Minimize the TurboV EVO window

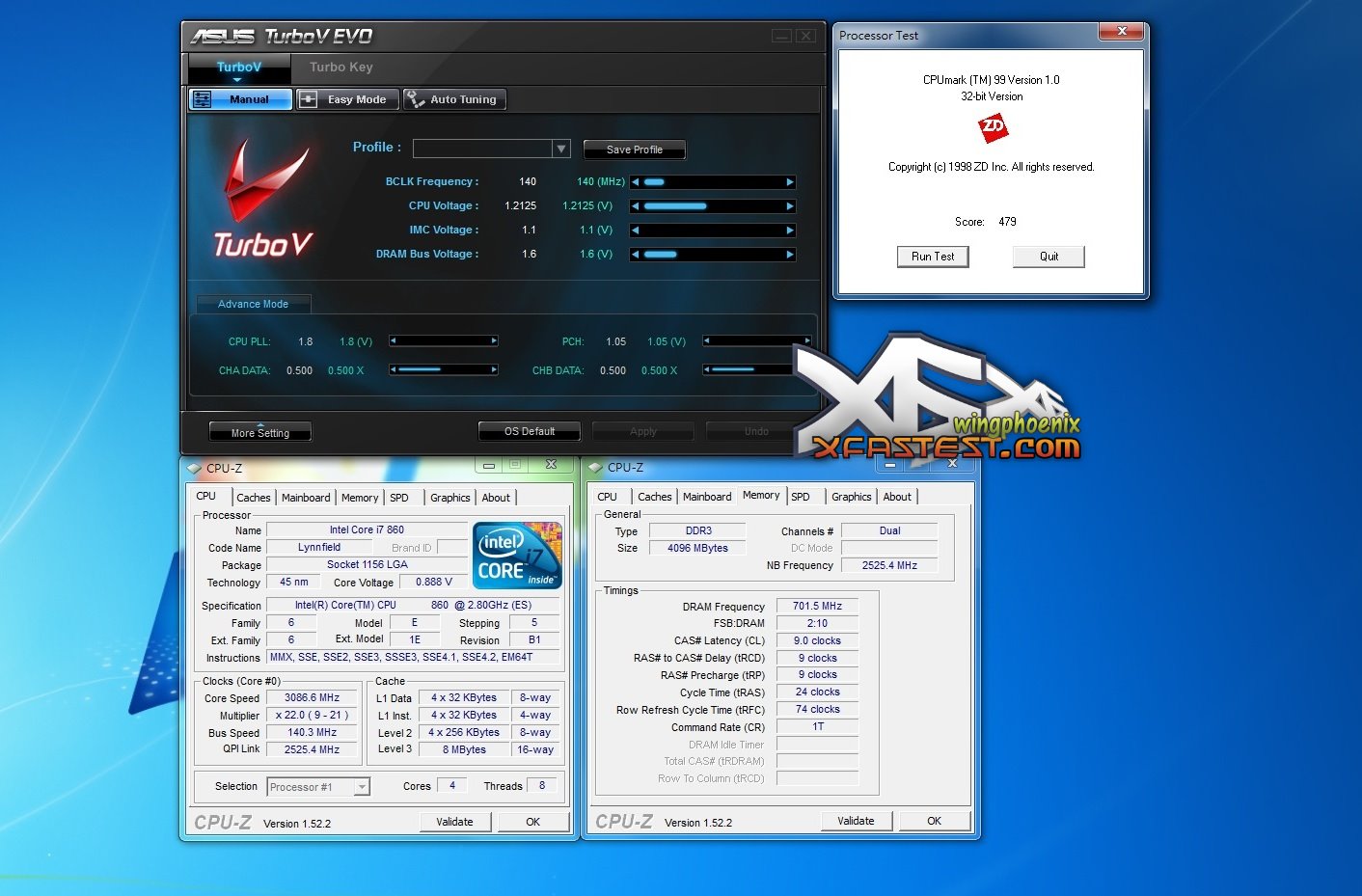[782, 36]
